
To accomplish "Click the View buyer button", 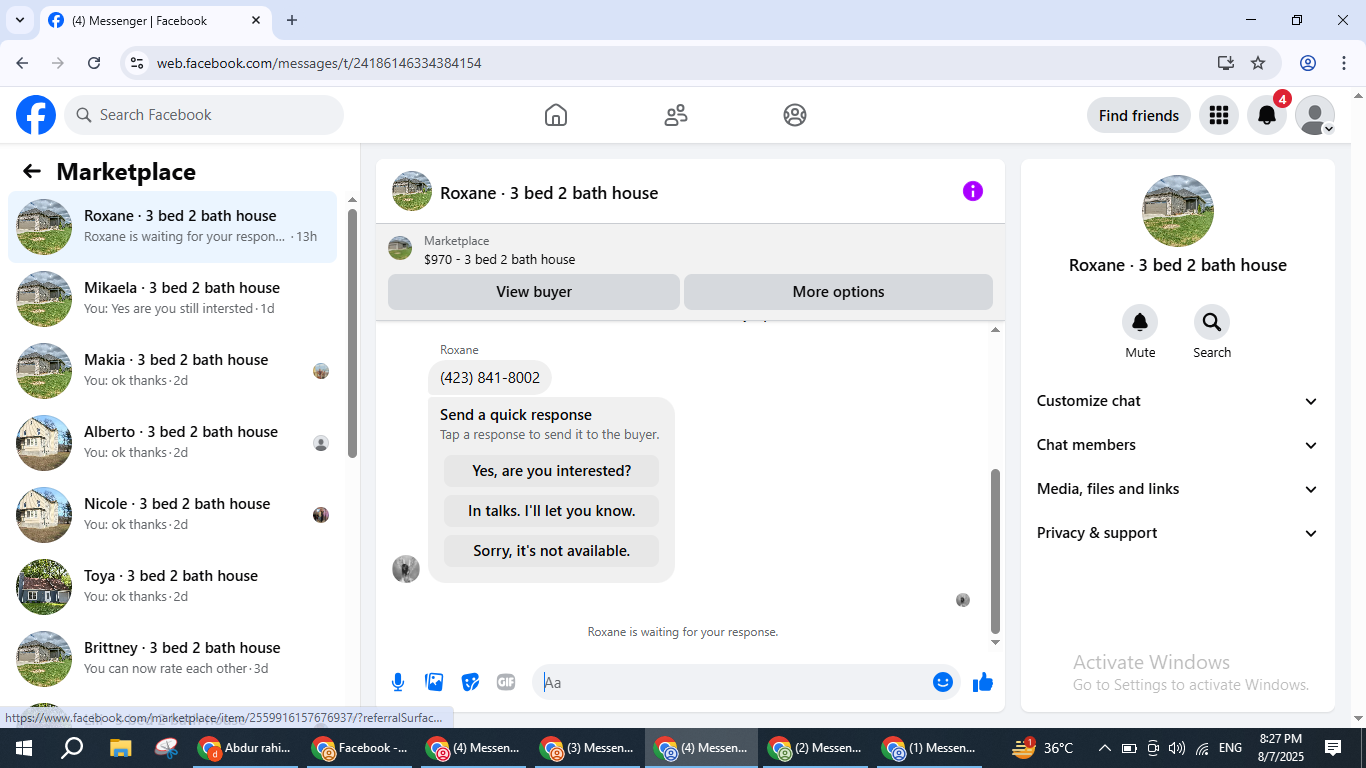I will tap(534, 292).
